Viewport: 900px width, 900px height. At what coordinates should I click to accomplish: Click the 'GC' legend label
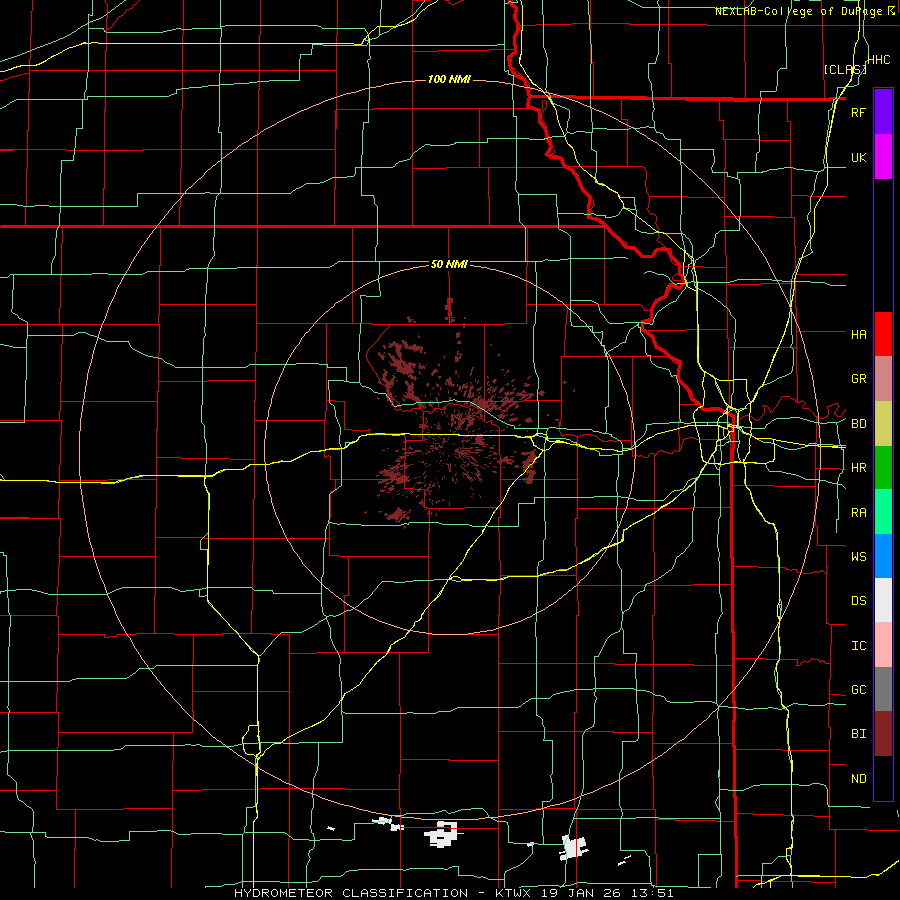click(858, 690)
